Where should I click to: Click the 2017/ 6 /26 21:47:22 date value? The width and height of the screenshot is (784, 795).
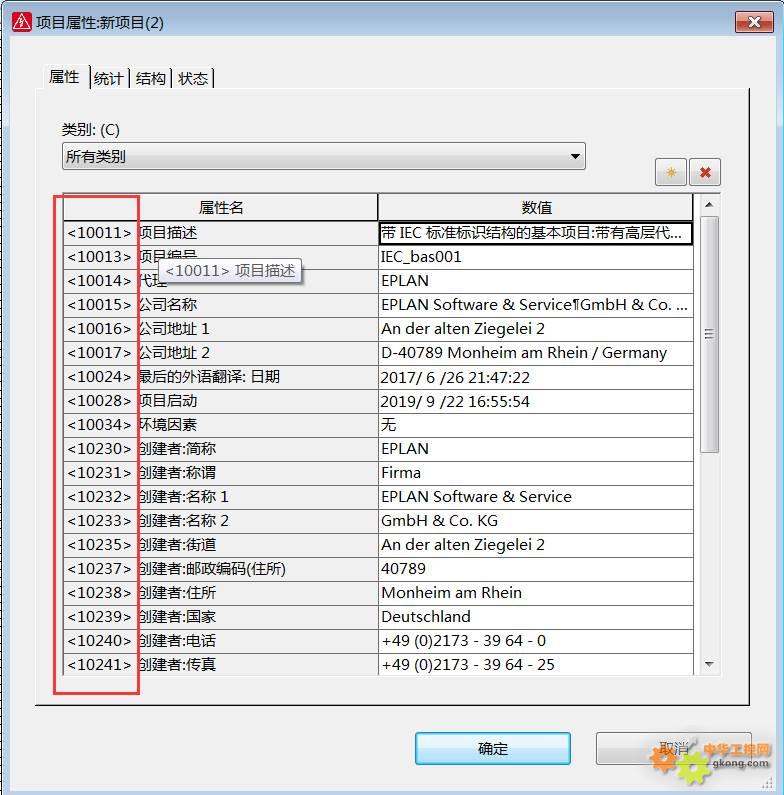[536, 377]
